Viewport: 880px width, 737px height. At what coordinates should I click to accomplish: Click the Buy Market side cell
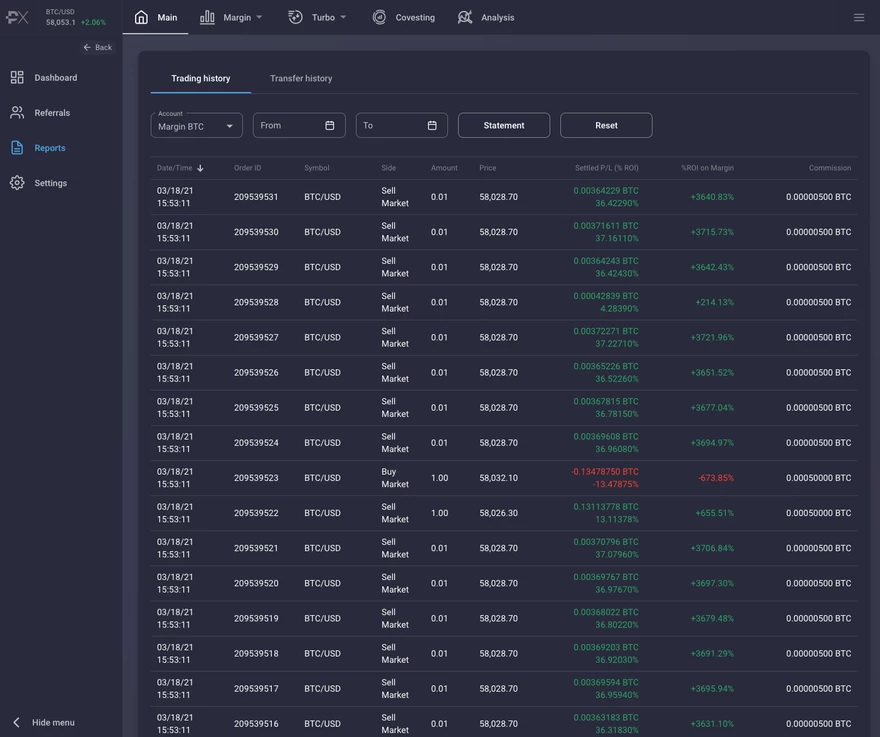pyautogui.click(x=395, y=478)
